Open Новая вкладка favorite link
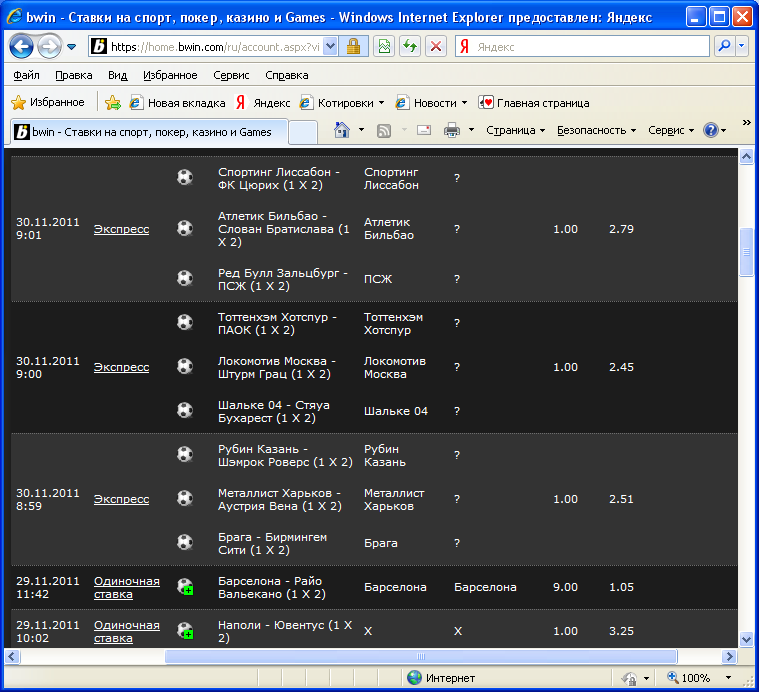The image size is (759, 692). (178, 103)
